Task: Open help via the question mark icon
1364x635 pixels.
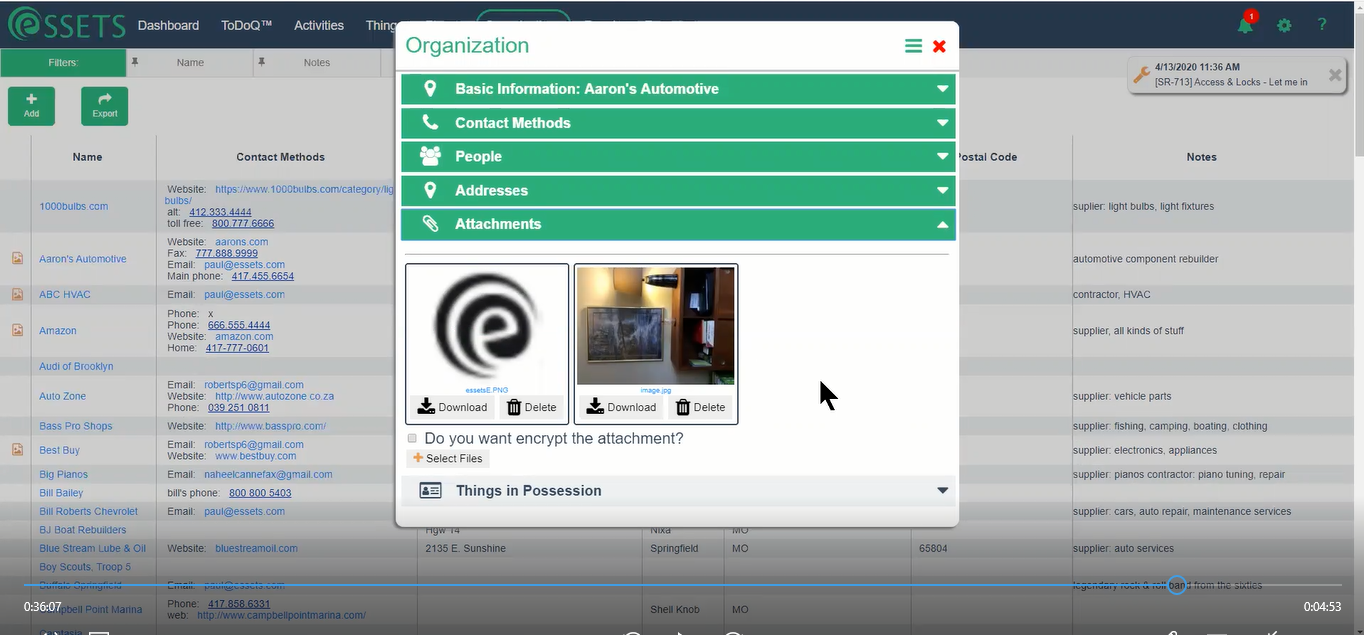Action: tap(1322, 25)
